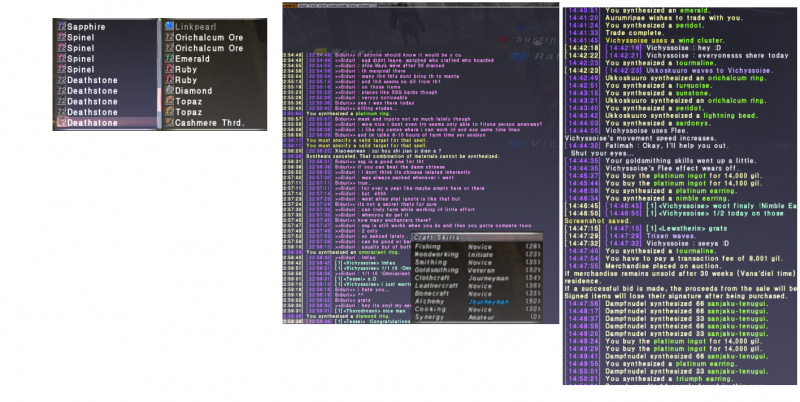Click the blue Linkpearl icon
This screenshot has width=800, height=402.
click(169, 27)
